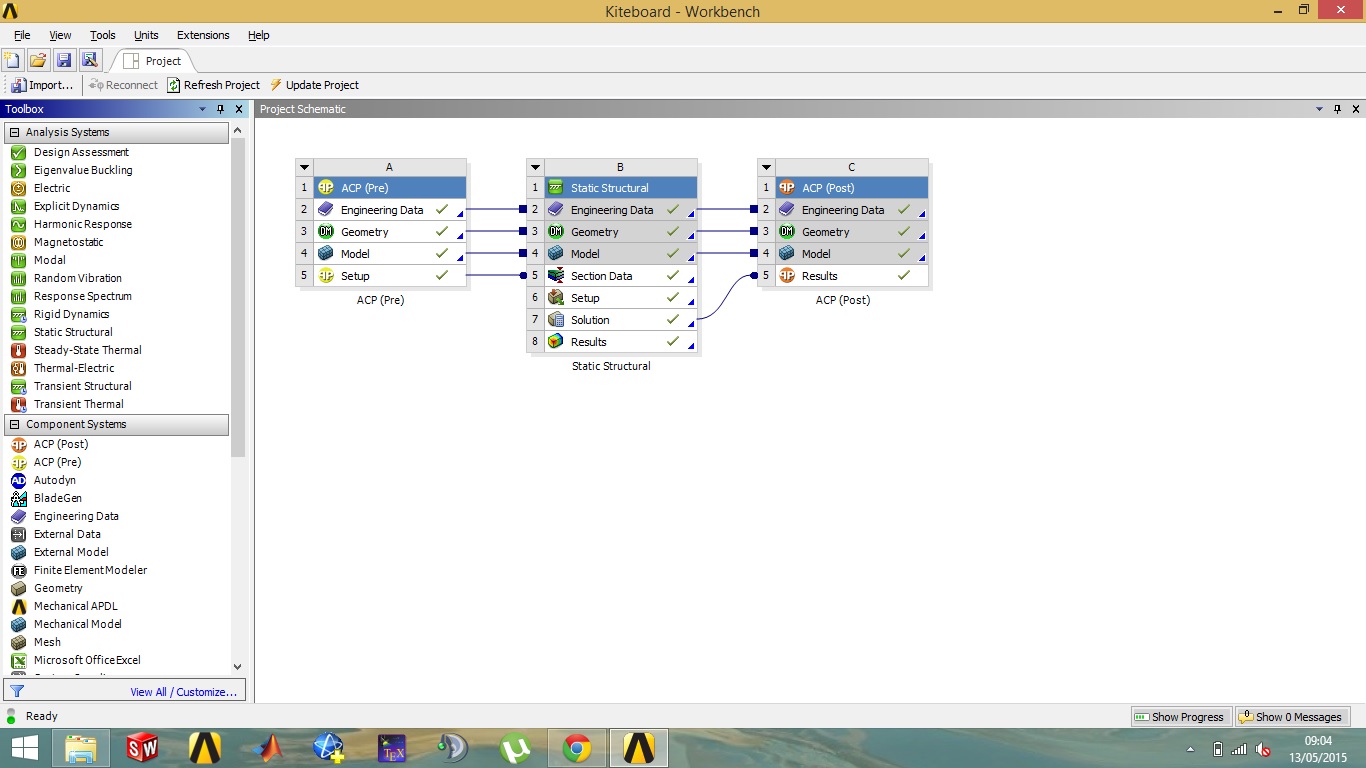Click Solution cell in Static Structural system

coord(620,320)
